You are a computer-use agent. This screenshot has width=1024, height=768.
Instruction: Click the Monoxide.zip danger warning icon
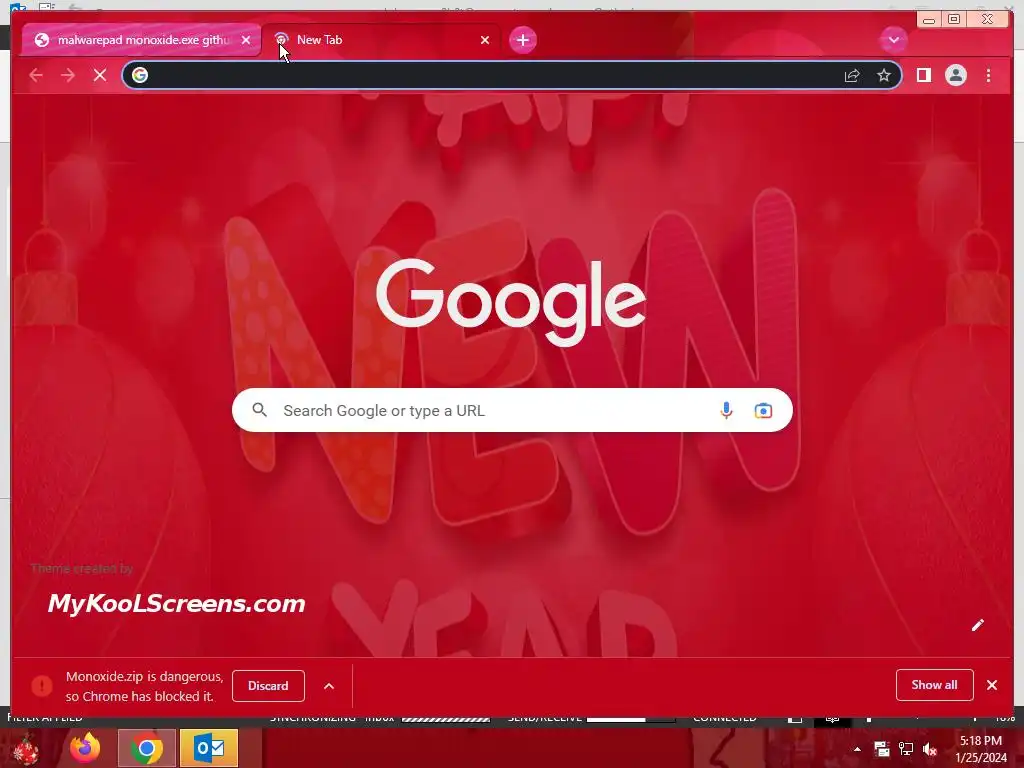pos(42,686)
